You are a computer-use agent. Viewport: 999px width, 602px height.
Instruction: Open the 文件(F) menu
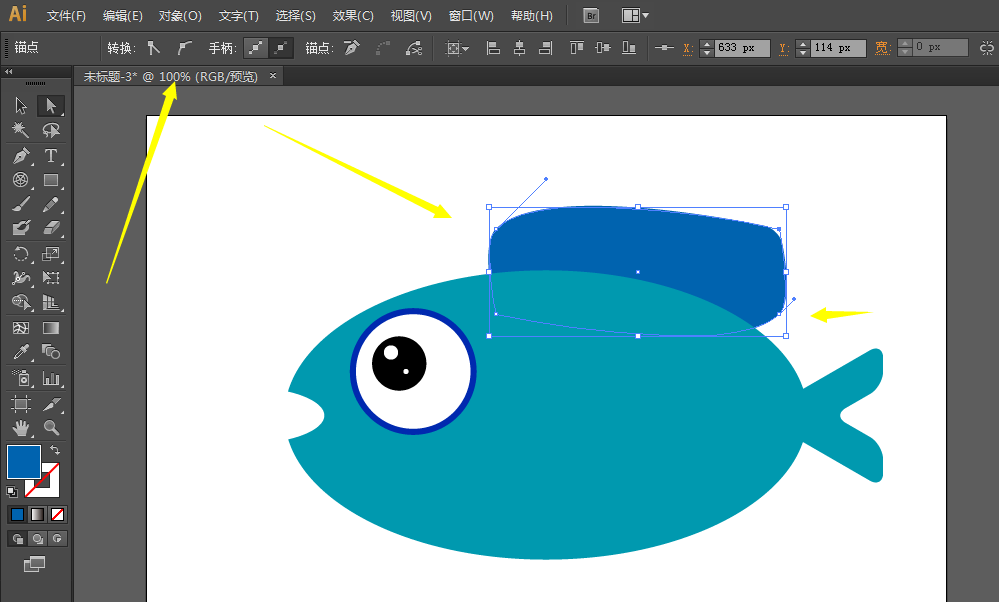click(66, 16)
